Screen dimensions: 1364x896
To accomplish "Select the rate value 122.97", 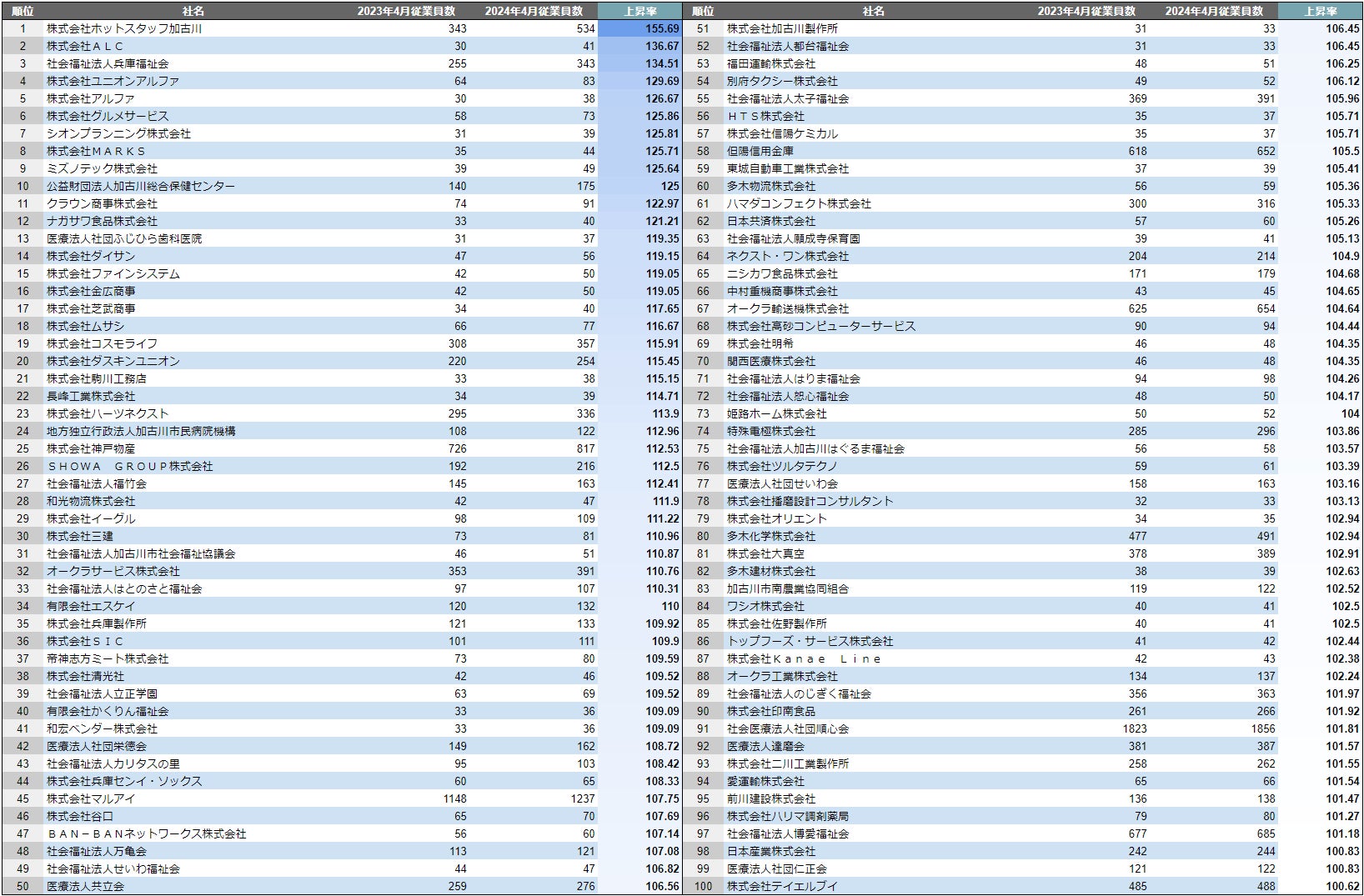I will point(662,203).
